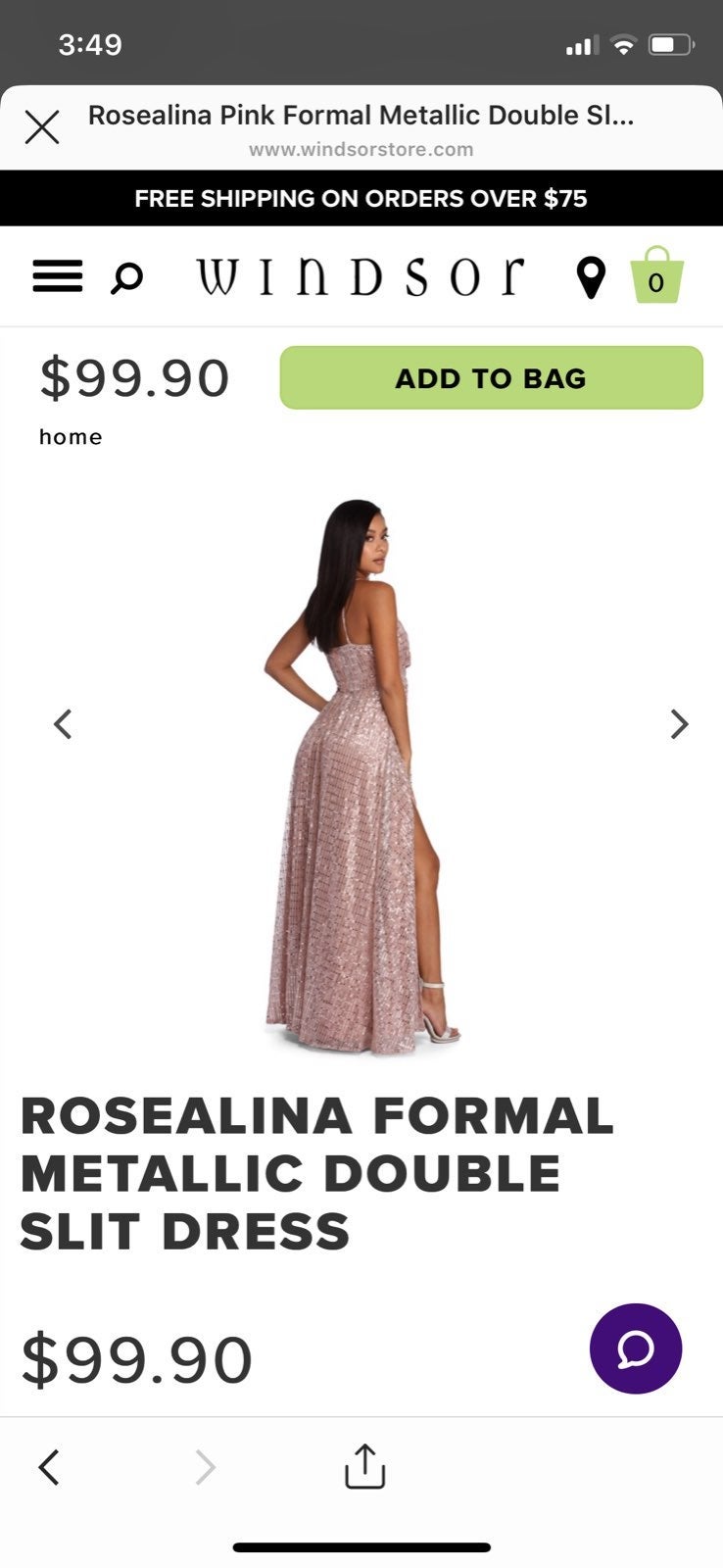Viewport: 723px width, 1568px height.
Task: View the shopping bag cart
Action: 656,275
